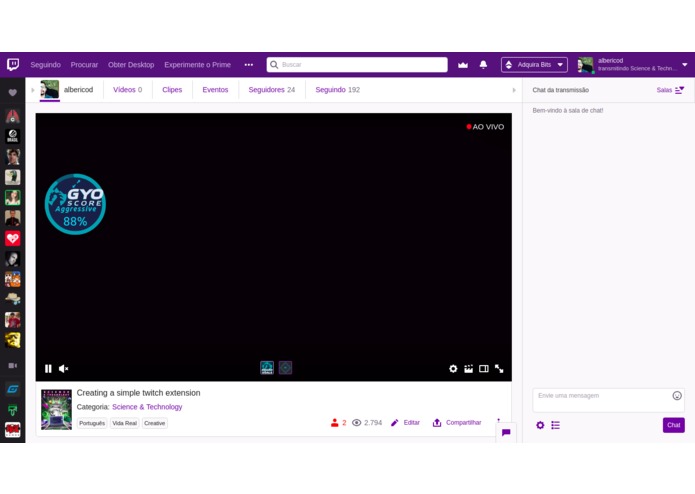Open the three-dots more menu in top bar

coord(249,65)
